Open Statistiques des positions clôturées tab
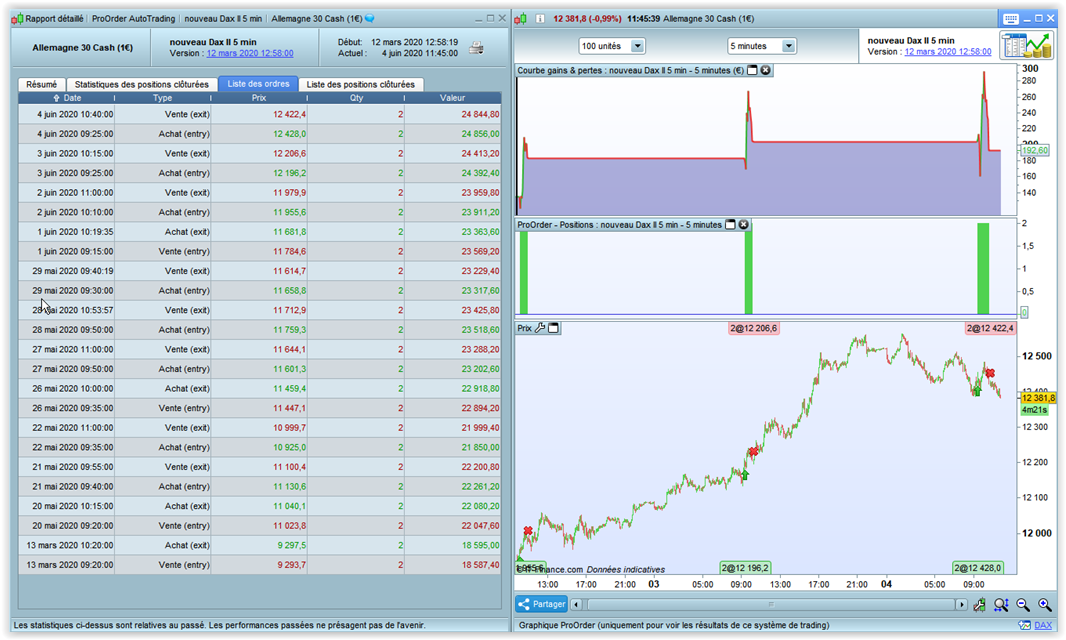Viewport: 1066px width, 640px height. (141, 84)
